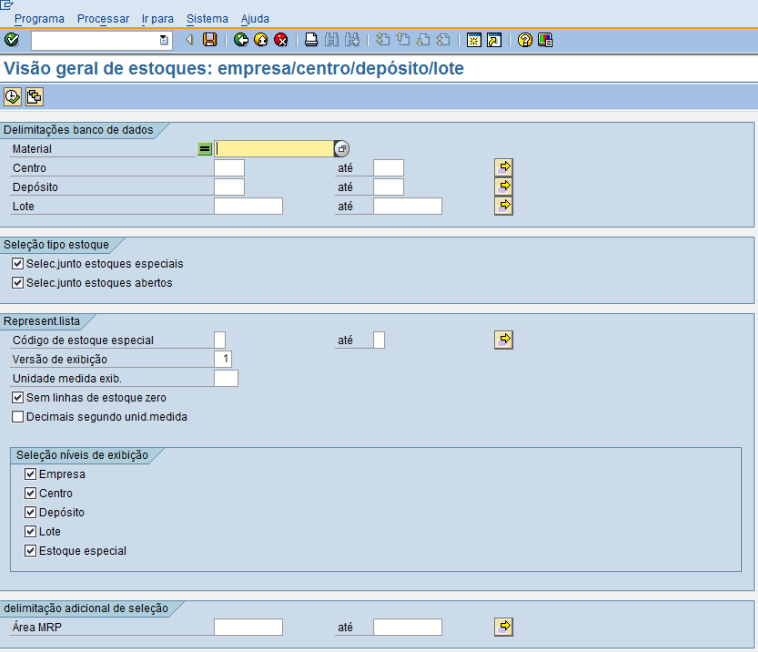Viewport: 758px width, 652px height.
Task: Open multiple selection for Área MRP
Action: click(x=504, y=627)
